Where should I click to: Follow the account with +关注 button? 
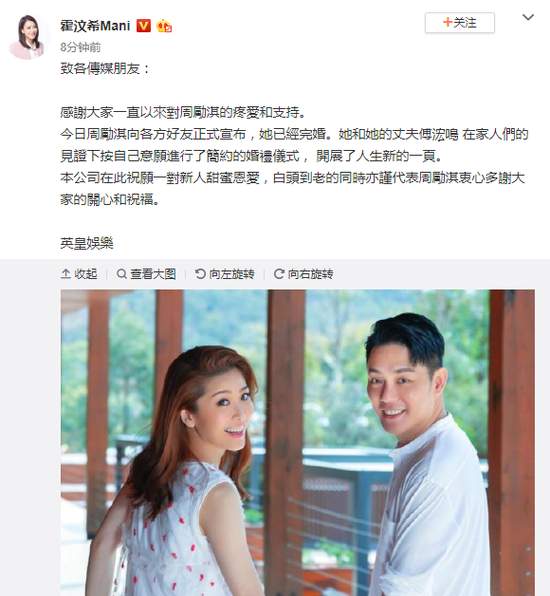click(460, 23)
